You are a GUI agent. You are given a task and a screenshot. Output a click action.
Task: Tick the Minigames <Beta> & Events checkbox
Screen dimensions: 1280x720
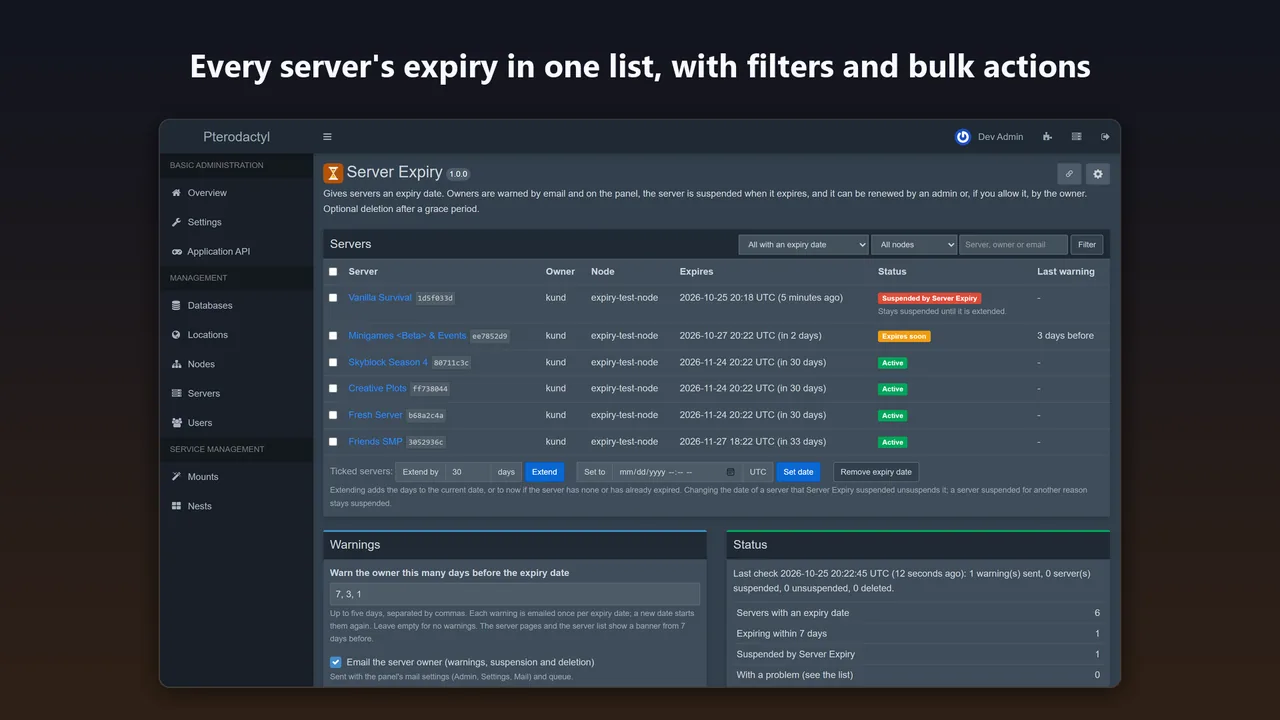[333, 336]
